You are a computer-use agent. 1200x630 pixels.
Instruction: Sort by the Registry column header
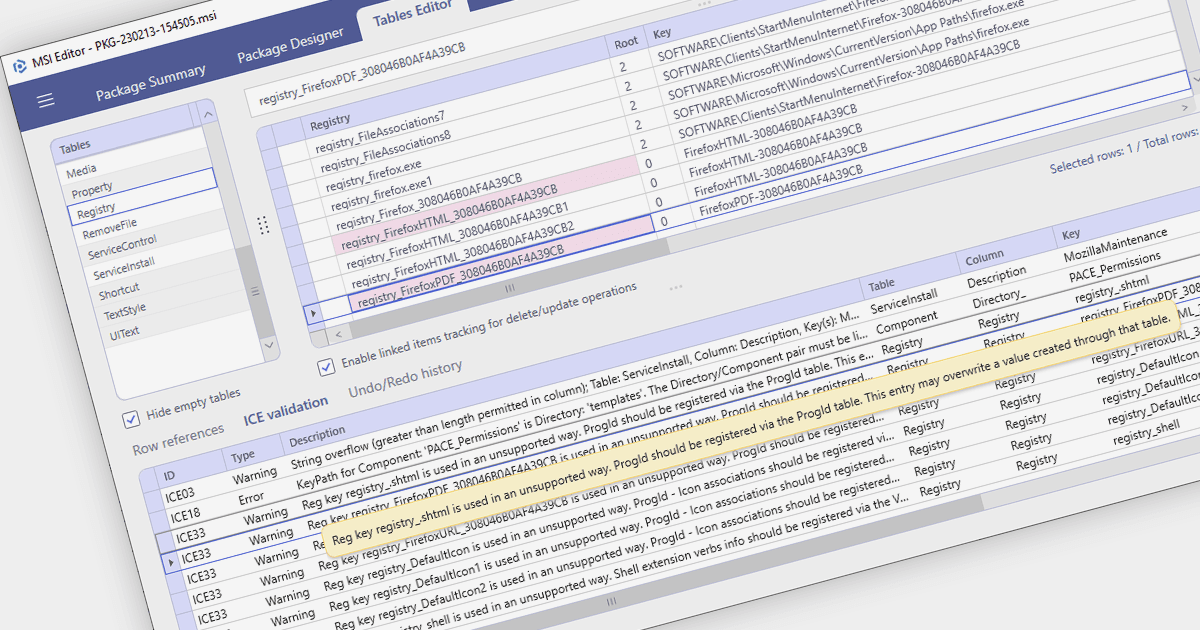click(330, 123)
